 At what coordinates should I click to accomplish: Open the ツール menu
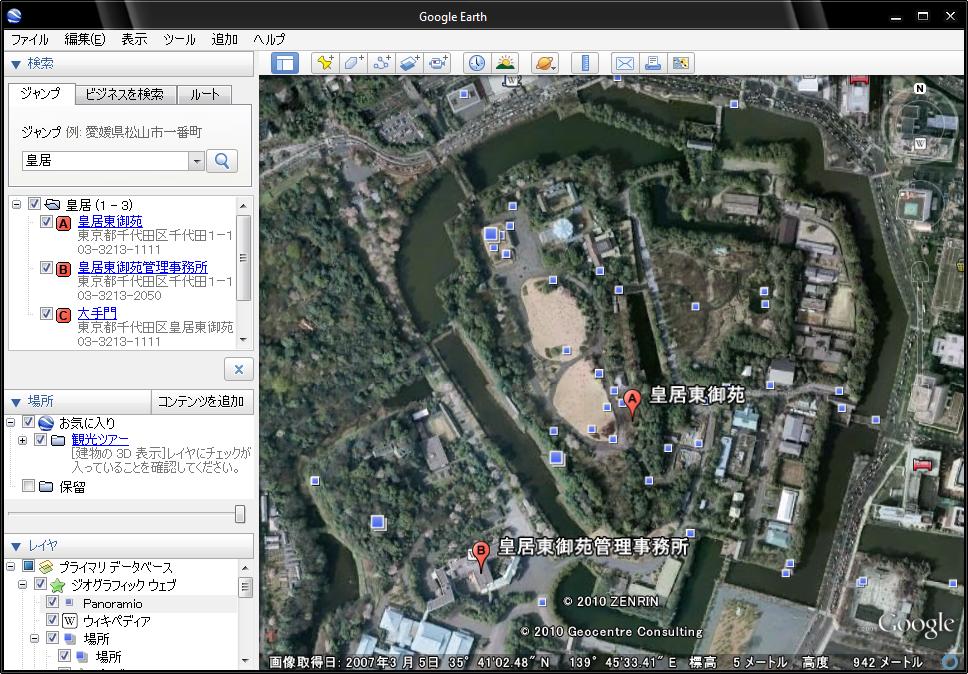179,40
